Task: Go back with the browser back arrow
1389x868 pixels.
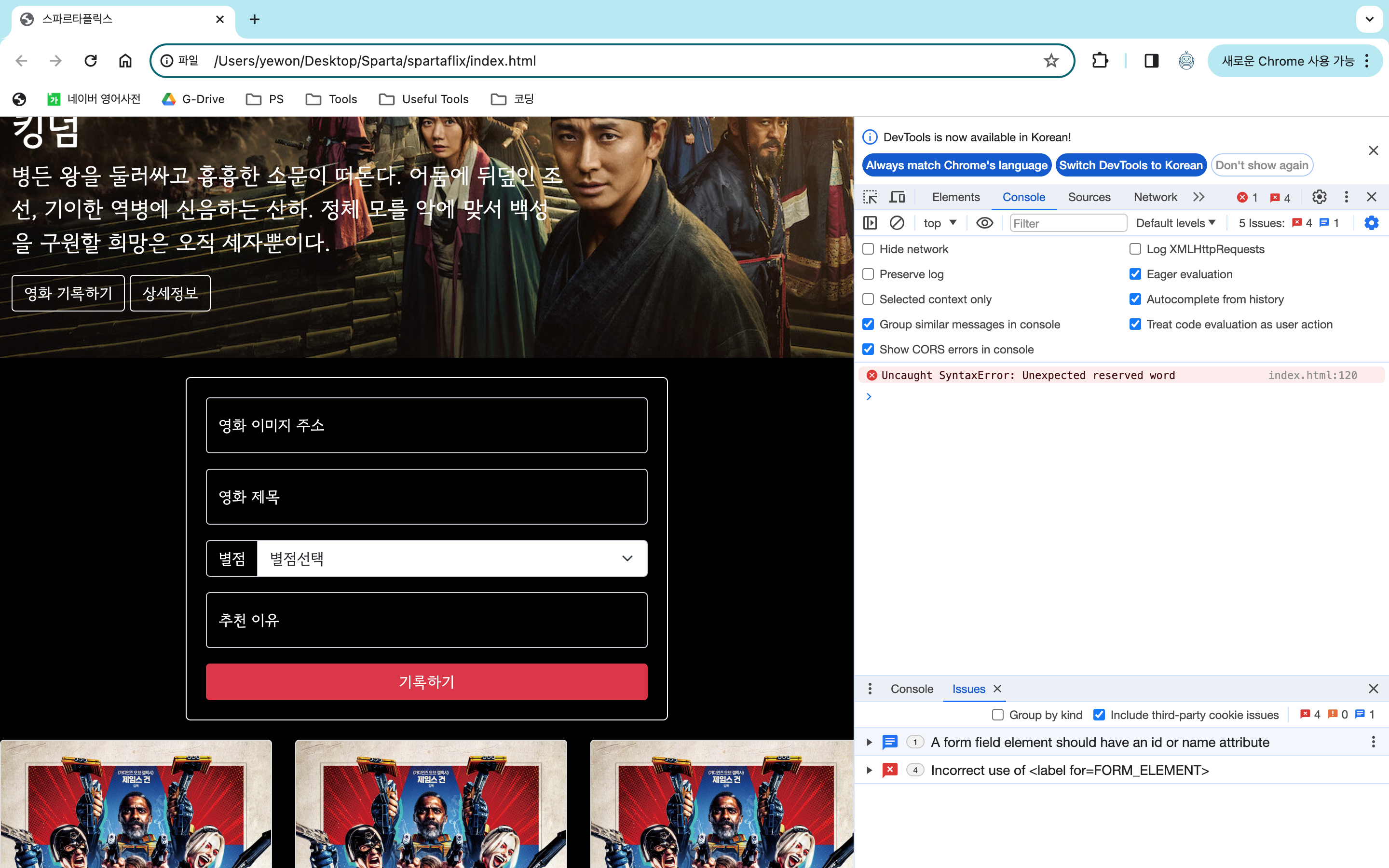Action: click(22, 61)
